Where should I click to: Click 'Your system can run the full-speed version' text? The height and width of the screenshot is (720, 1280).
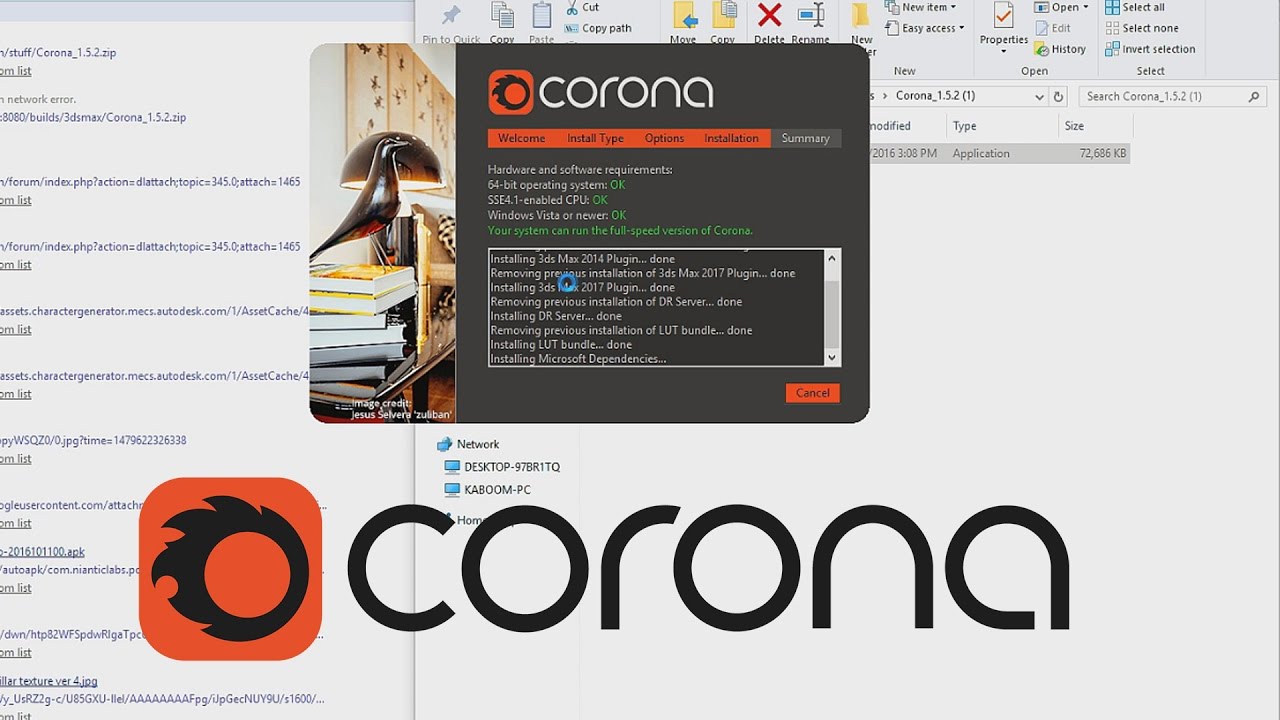[x=620, y=230]
